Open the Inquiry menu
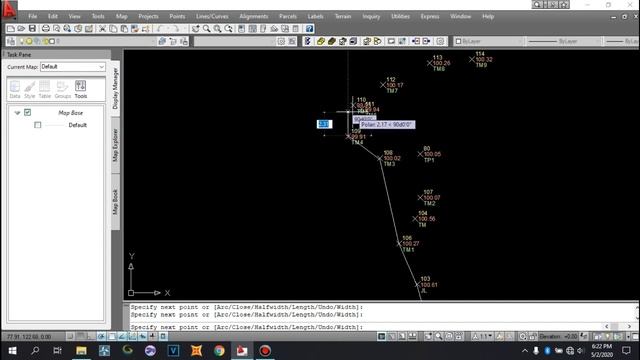 coord(371,16)
